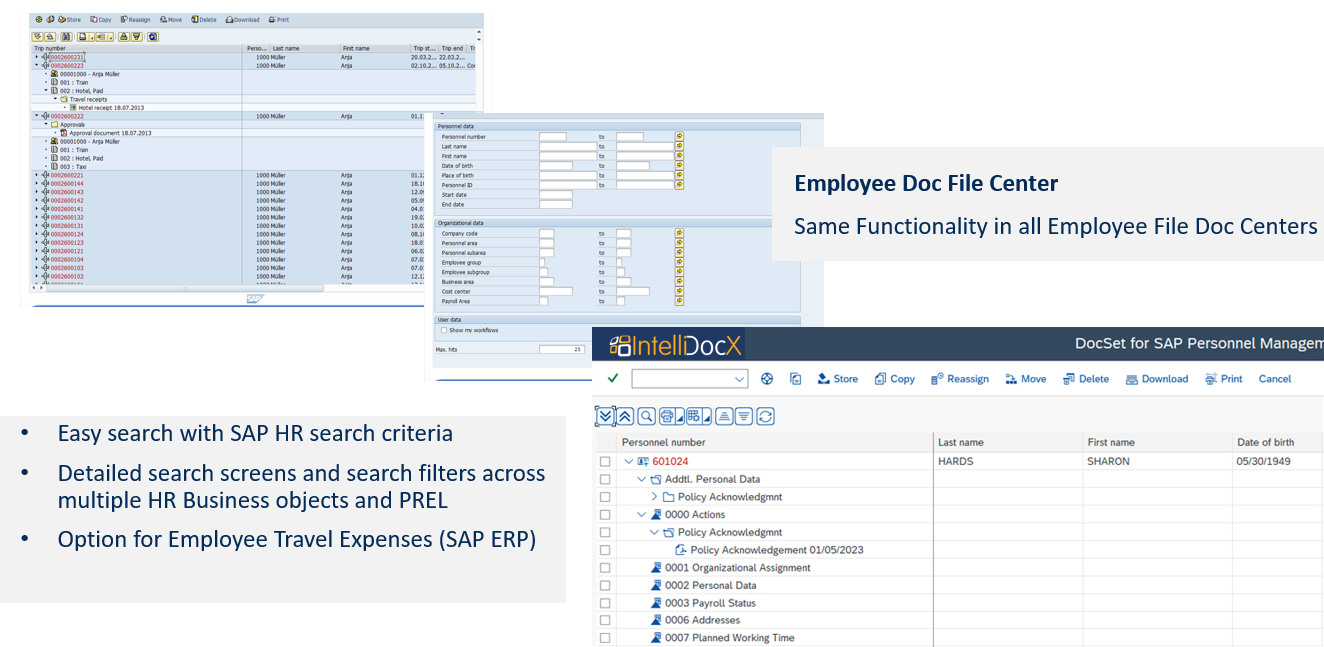Click Download in the travel window toolbar

(243, 19)
